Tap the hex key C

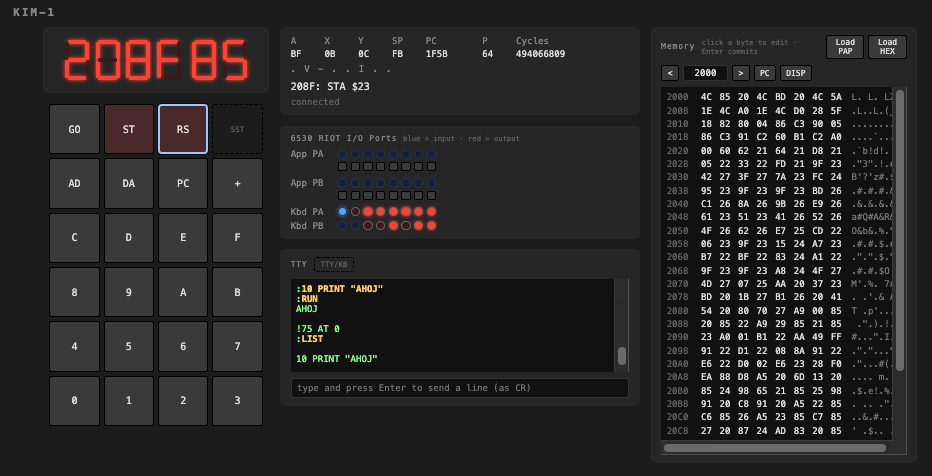pos(74,238)
